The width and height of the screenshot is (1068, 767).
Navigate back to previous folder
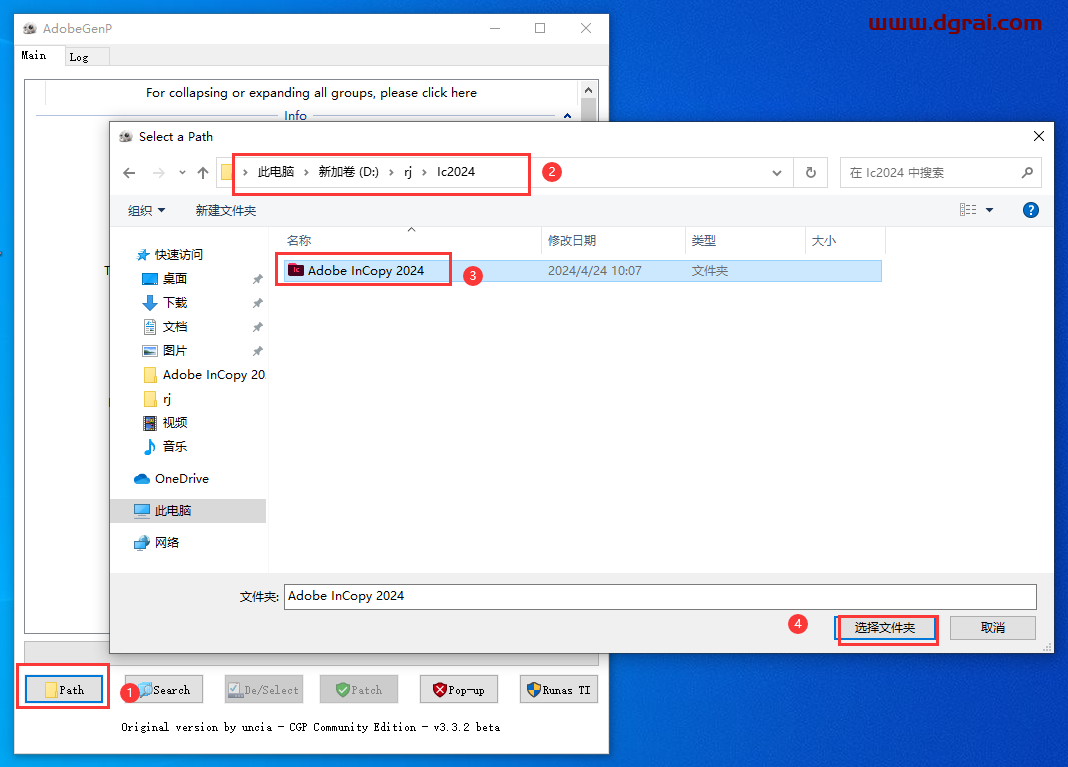(x=129, y=173)
